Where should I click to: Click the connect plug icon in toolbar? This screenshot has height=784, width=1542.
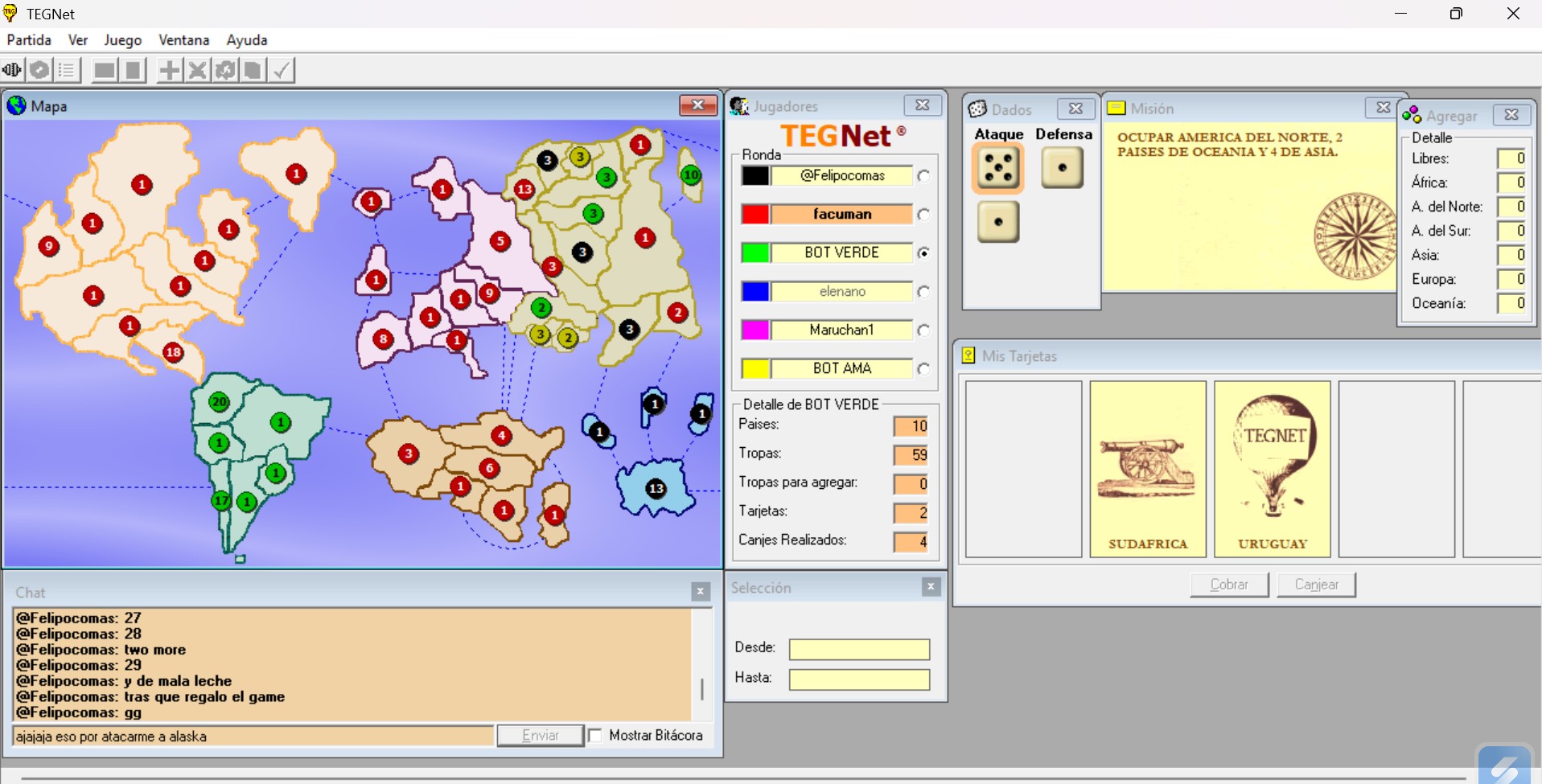click(12, 71)
